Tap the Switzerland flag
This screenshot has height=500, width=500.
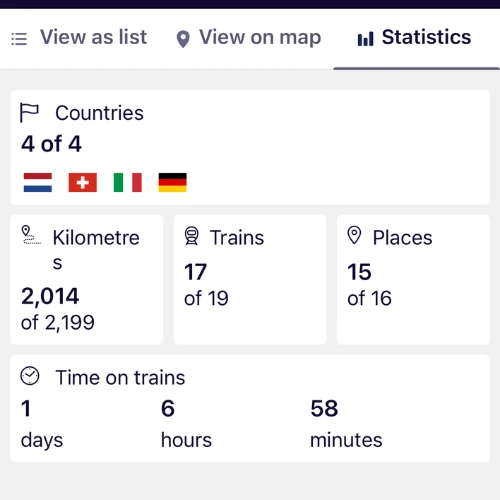[83, 182]
